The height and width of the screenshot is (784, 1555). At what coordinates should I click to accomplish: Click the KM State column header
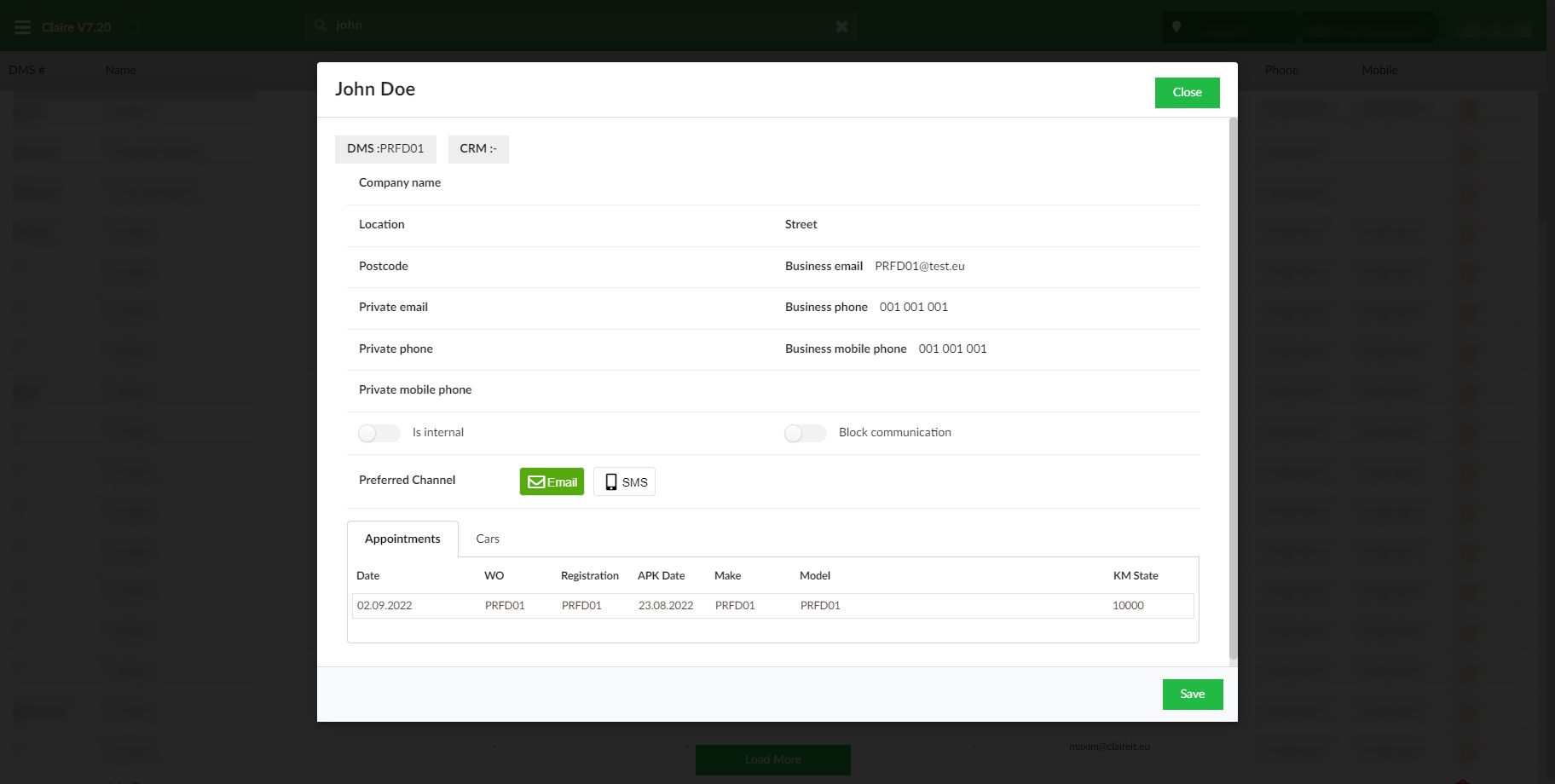coord(1135,576)
